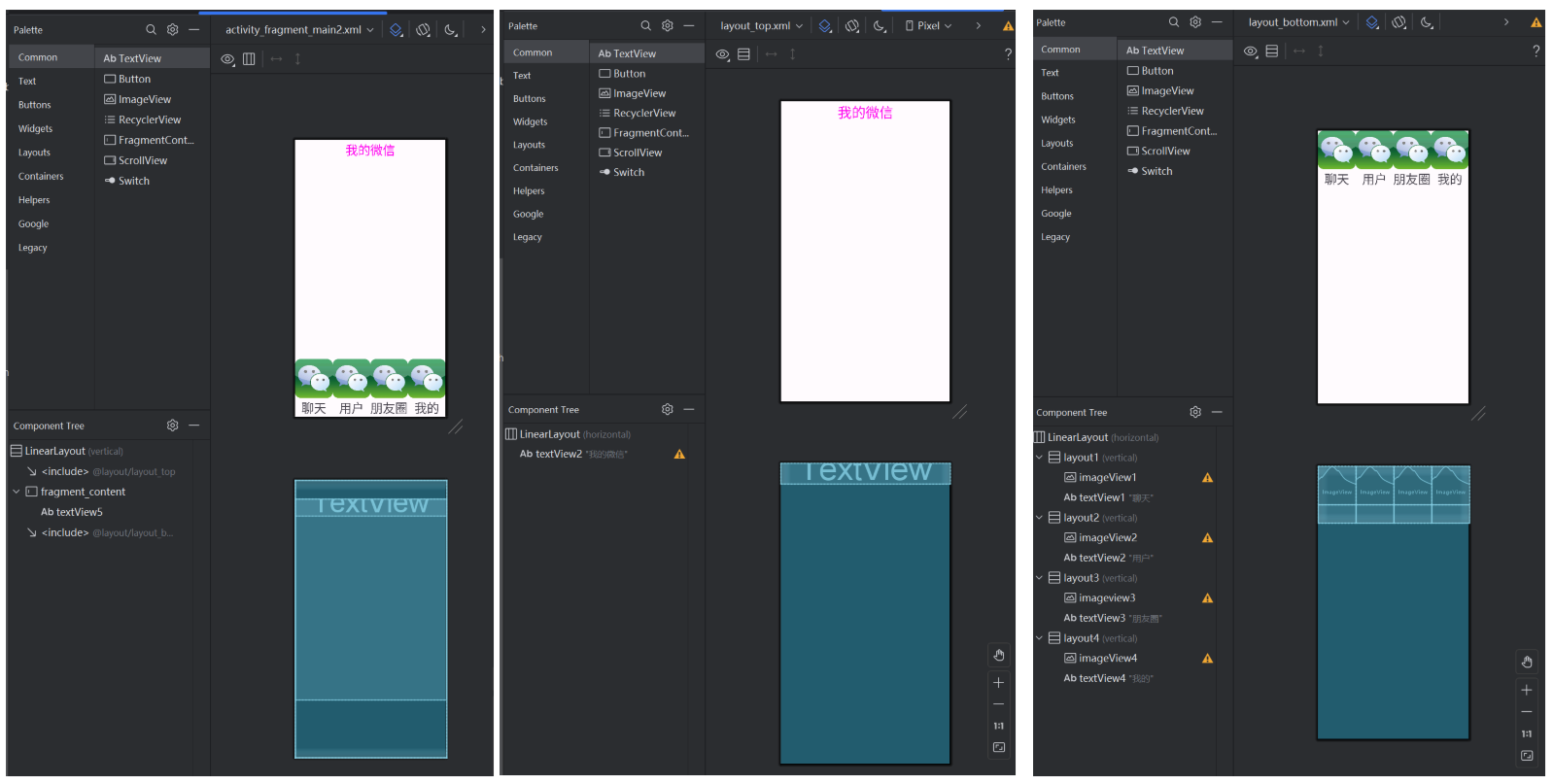The image size is (1553, 784).
Task: Zoom to fit screen in layout_top canvas
Action: pos(998,747)
